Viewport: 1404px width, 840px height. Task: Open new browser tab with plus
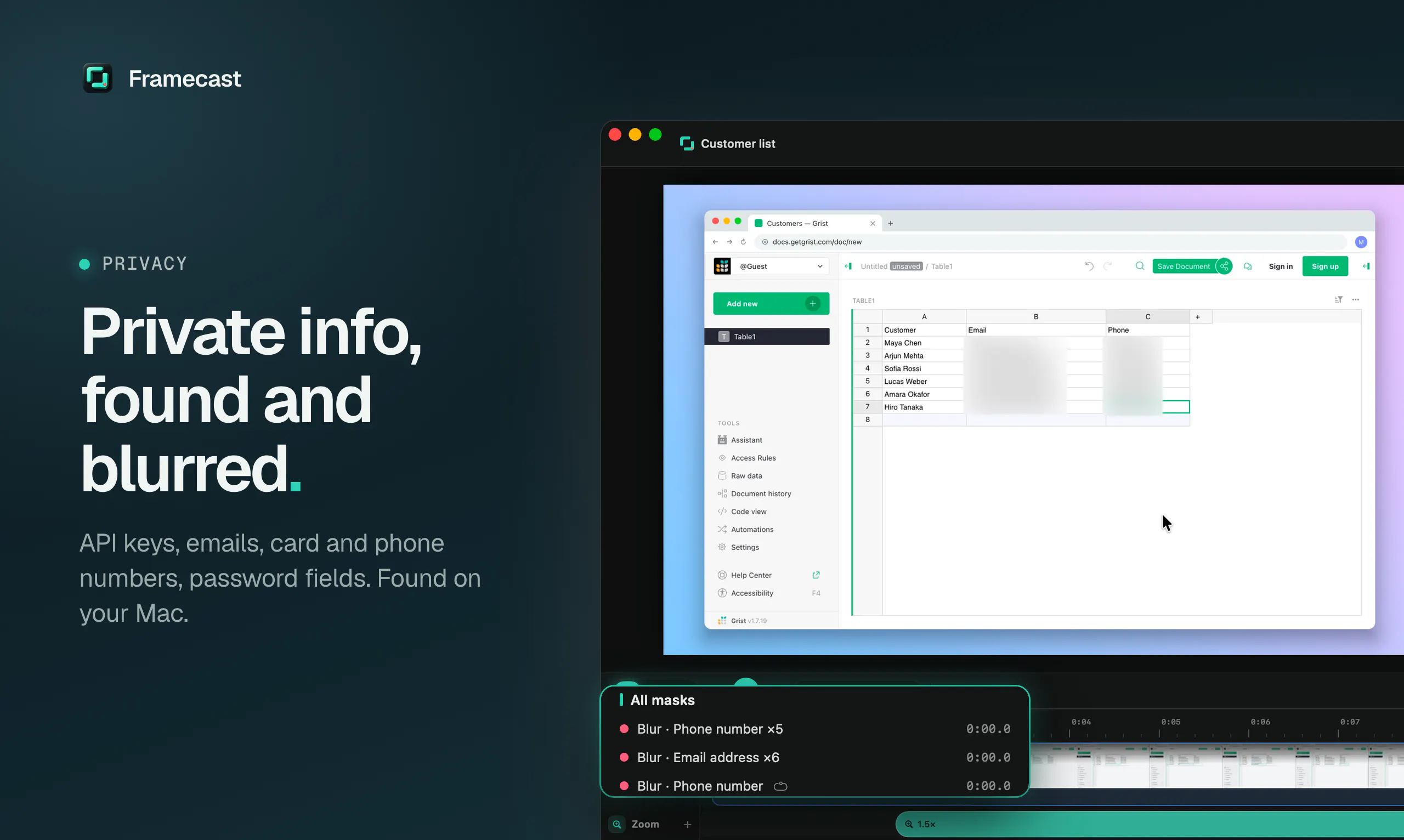pos(891,224)
